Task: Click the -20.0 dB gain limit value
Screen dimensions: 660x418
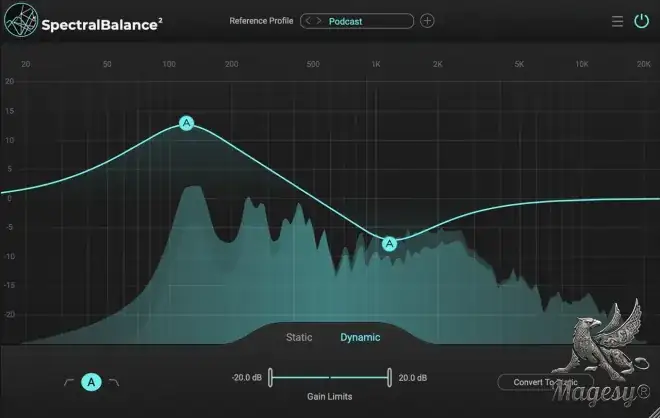Action: pos(247,378)
